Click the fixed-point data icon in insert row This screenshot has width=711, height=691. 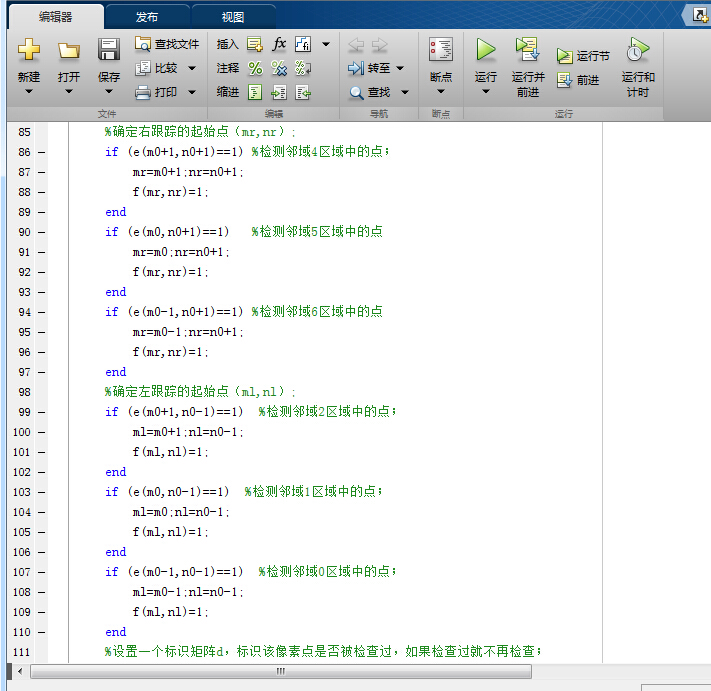coord(303,44)
